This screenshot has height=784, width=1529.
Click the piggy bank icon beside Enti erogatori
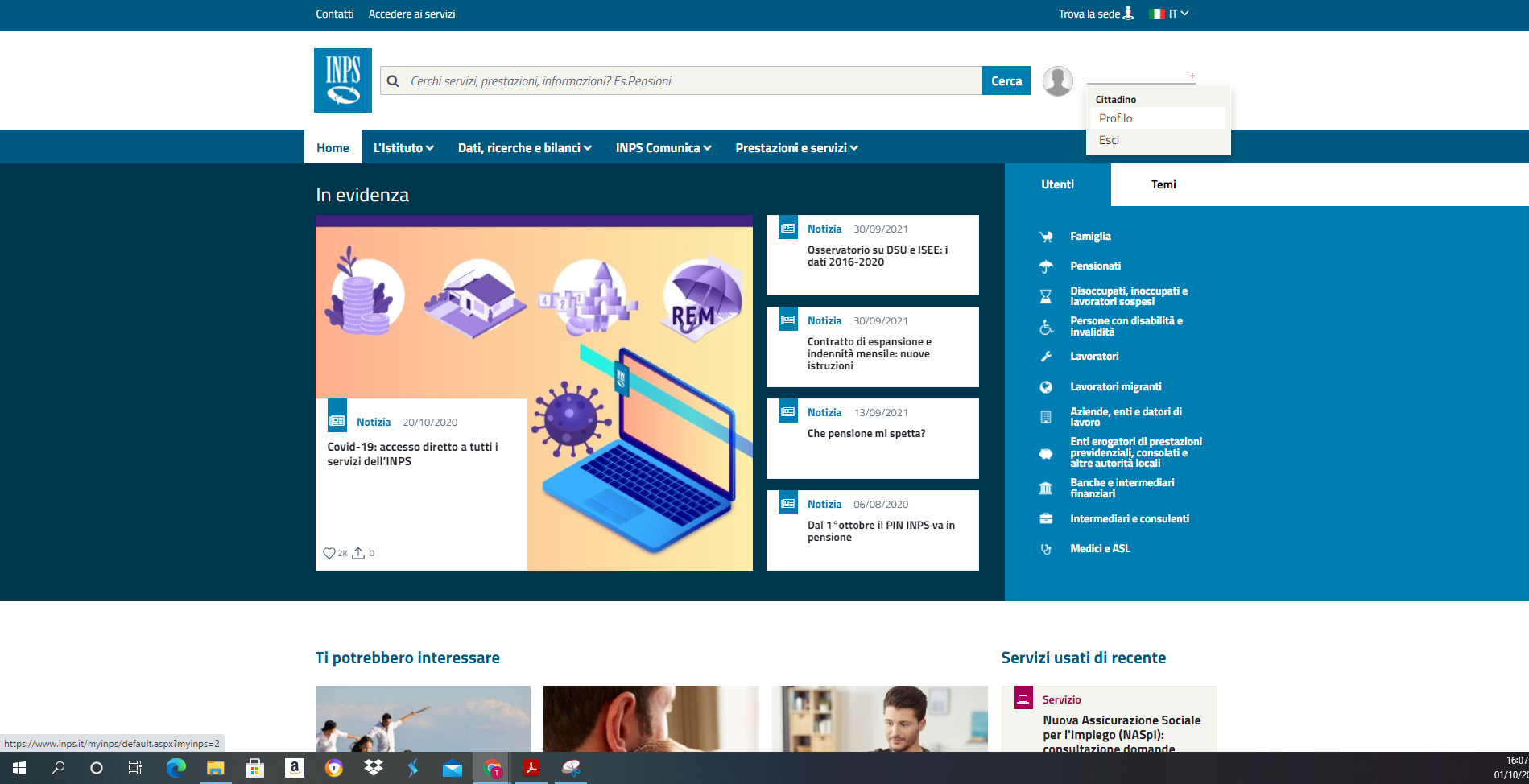1046,454
